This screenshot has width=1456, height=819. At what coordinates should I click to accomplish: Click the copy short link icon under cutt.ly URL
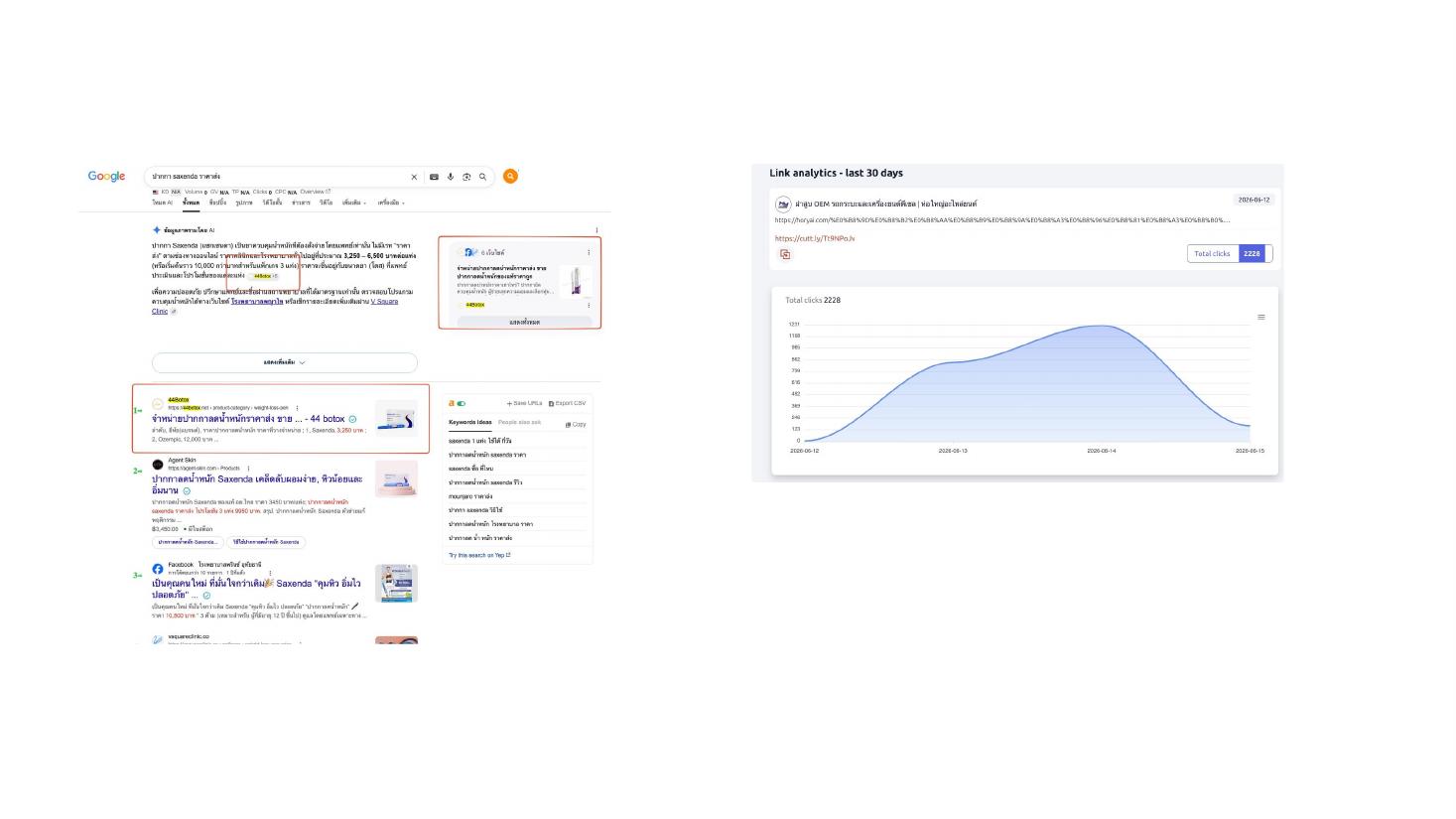tap(785, 254)
